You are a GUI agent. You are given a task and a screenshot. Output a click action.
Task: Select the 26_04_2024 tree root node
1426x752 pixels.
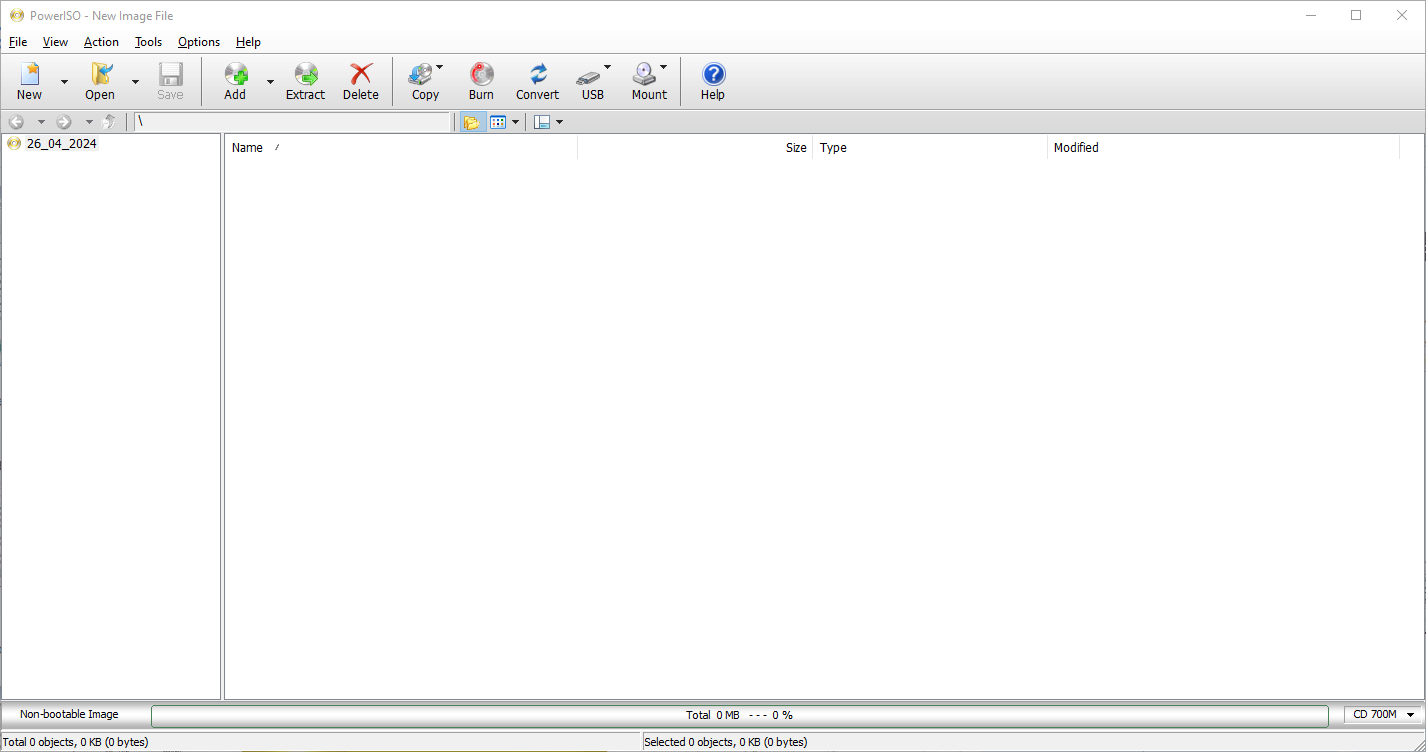[61, 144]
